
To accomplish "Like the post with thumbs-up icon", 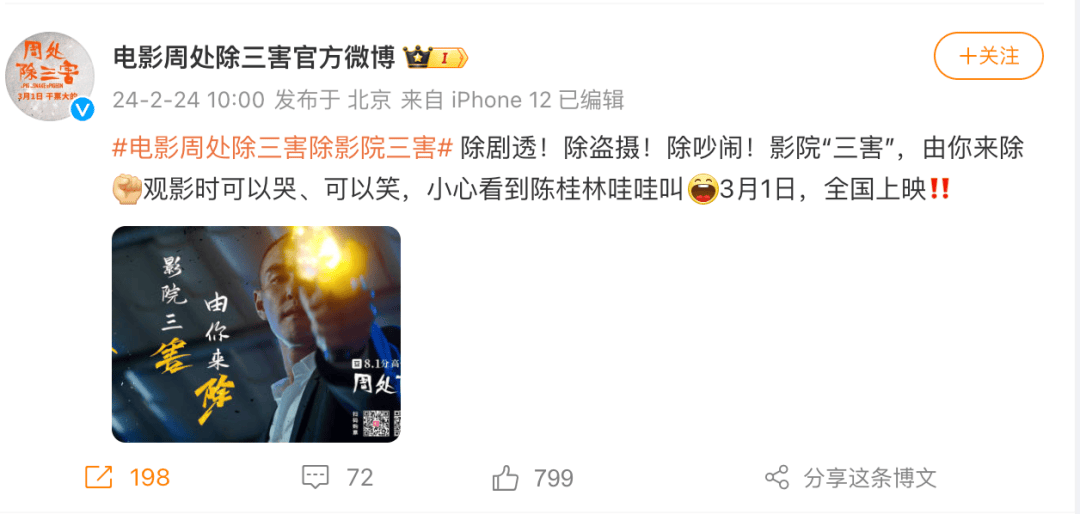I will (506, 477).
